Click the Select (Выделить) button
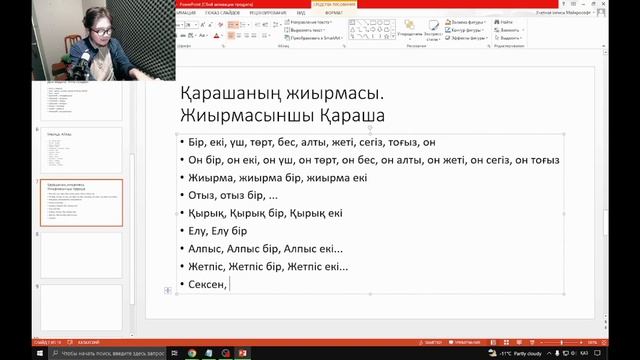Image resolution: width=640 pixels, height=360 pixels. pyautogui.click(x=508, y=38)
